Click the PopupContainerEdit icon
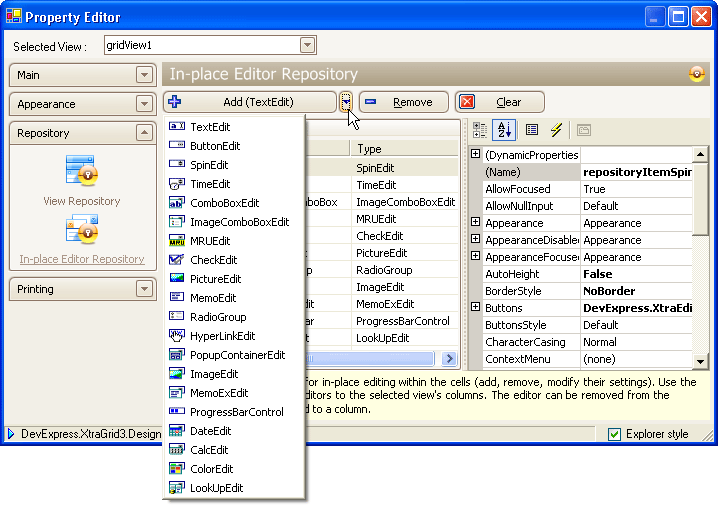The image size is (718, 505). pyautogui.click(x=177, y=354)
